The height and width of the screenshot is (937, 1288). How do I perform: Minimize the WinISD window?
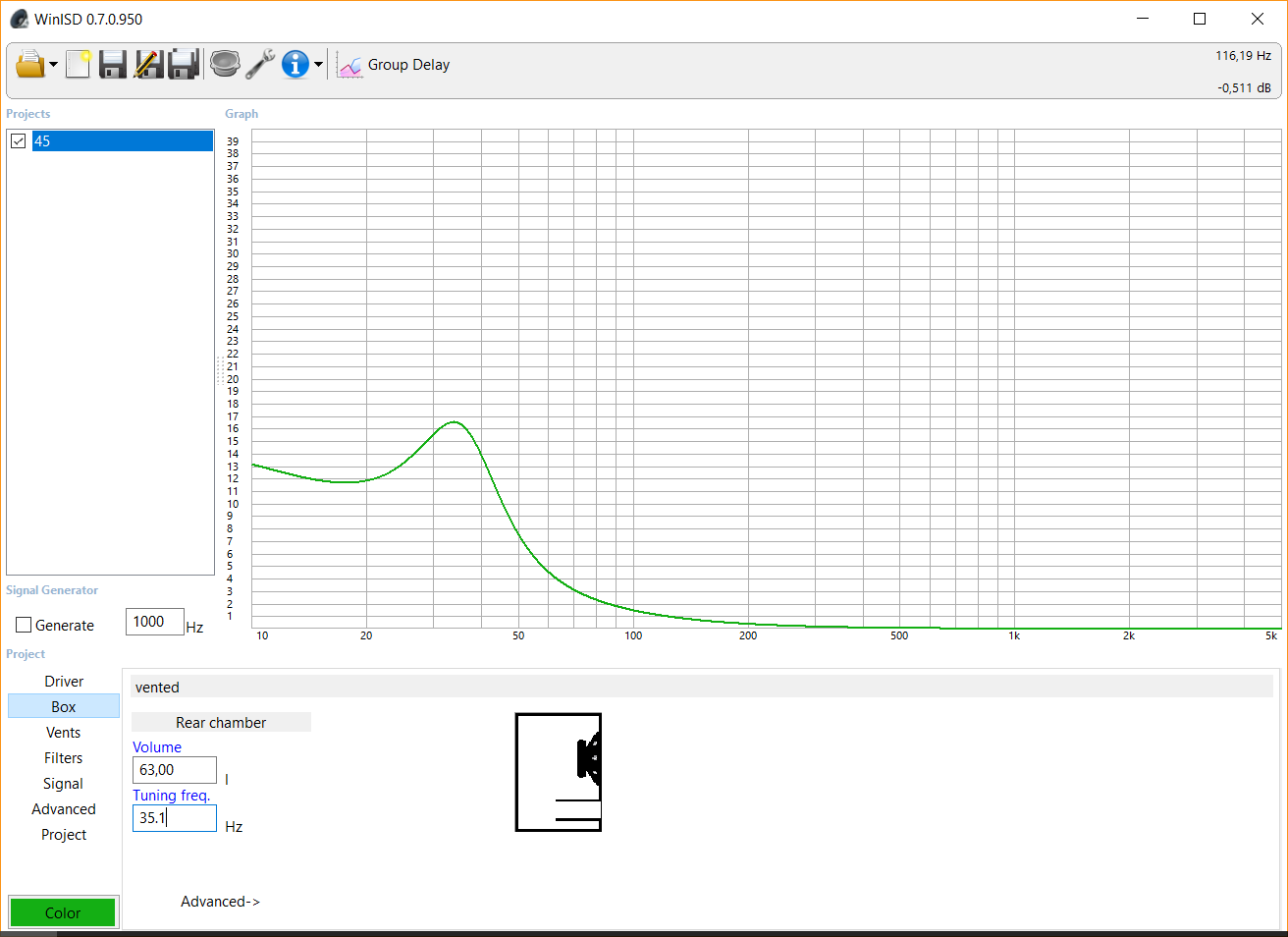tap(1143, 19)
